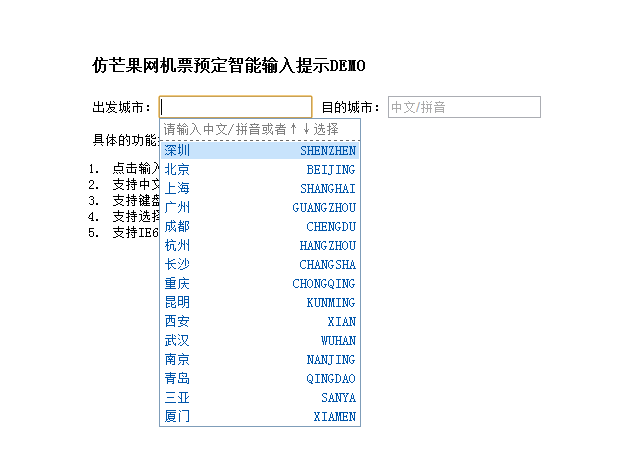Viewport: 622px width, 452px height.
Task: Click the 出发城市 label
Action: click(122, 108)
